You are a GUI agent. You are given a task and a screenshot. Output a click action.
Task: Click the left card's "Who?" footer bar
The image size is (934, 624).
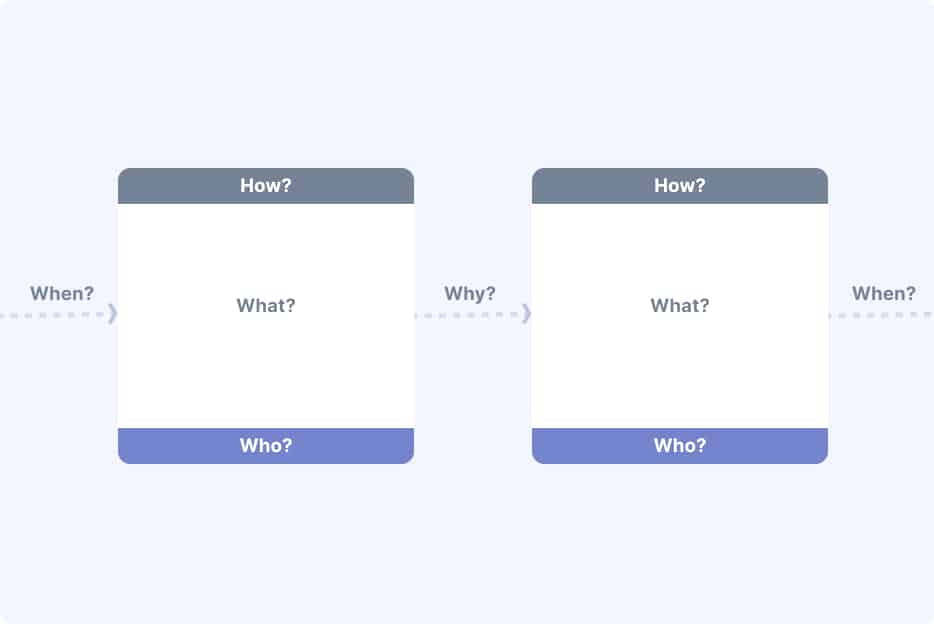[266, 446]
